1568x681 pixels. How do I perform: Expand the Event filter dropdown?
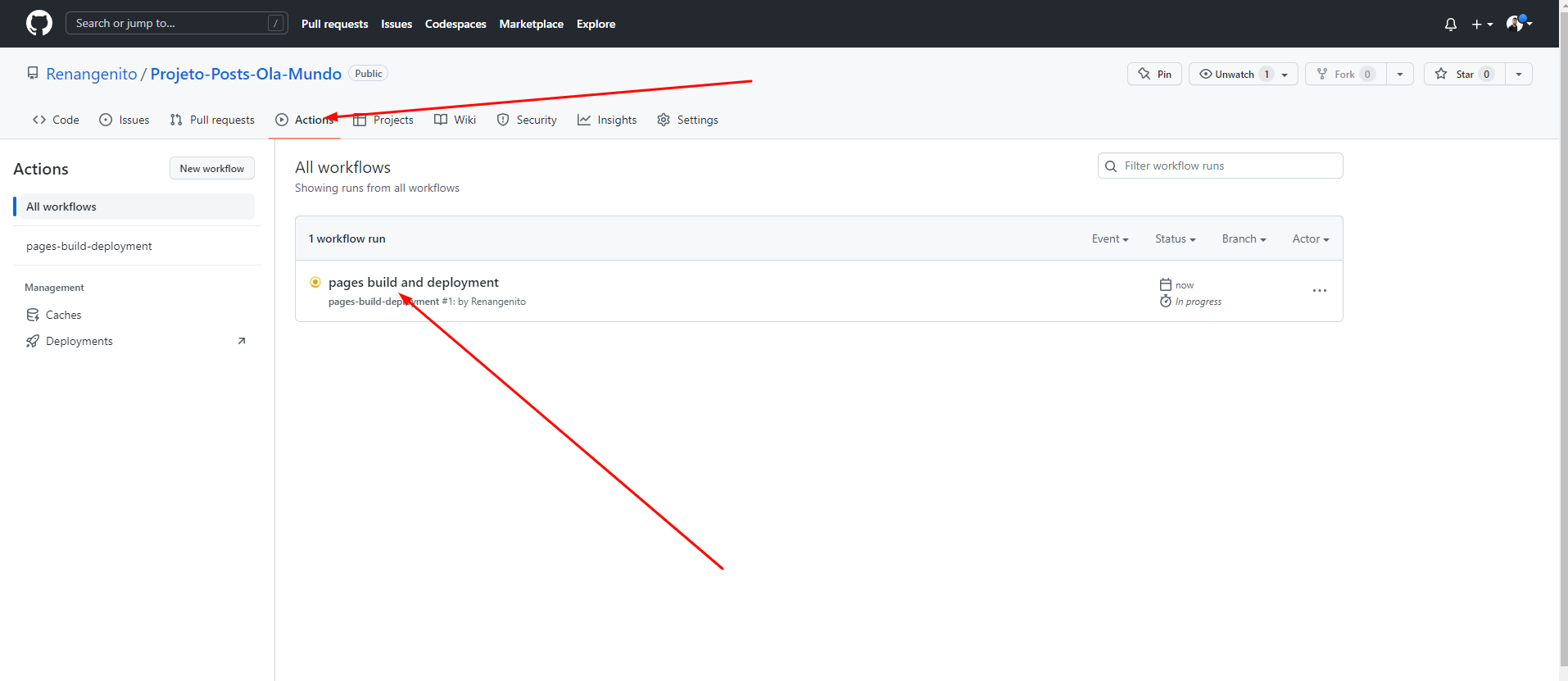coord(1110,238)
